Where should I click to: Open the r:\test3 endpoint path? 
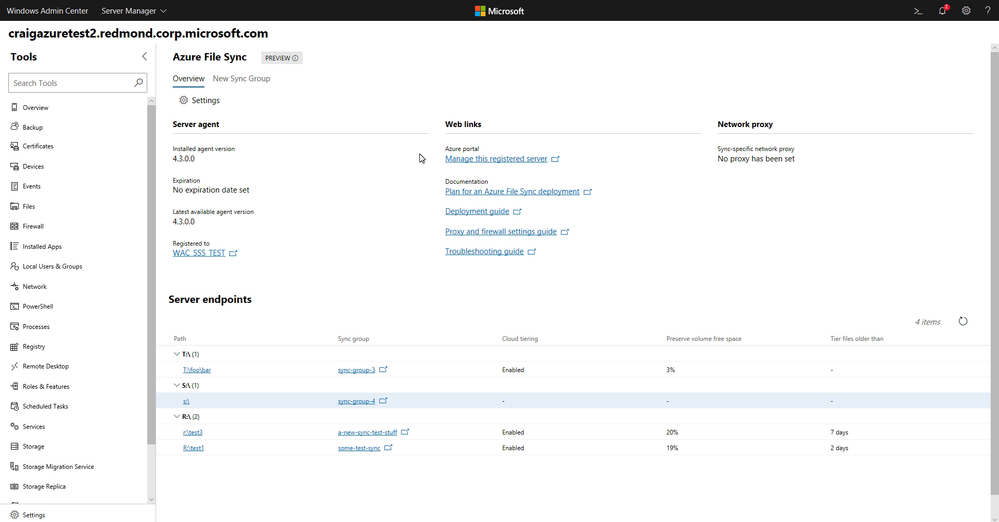click(192, 433)
